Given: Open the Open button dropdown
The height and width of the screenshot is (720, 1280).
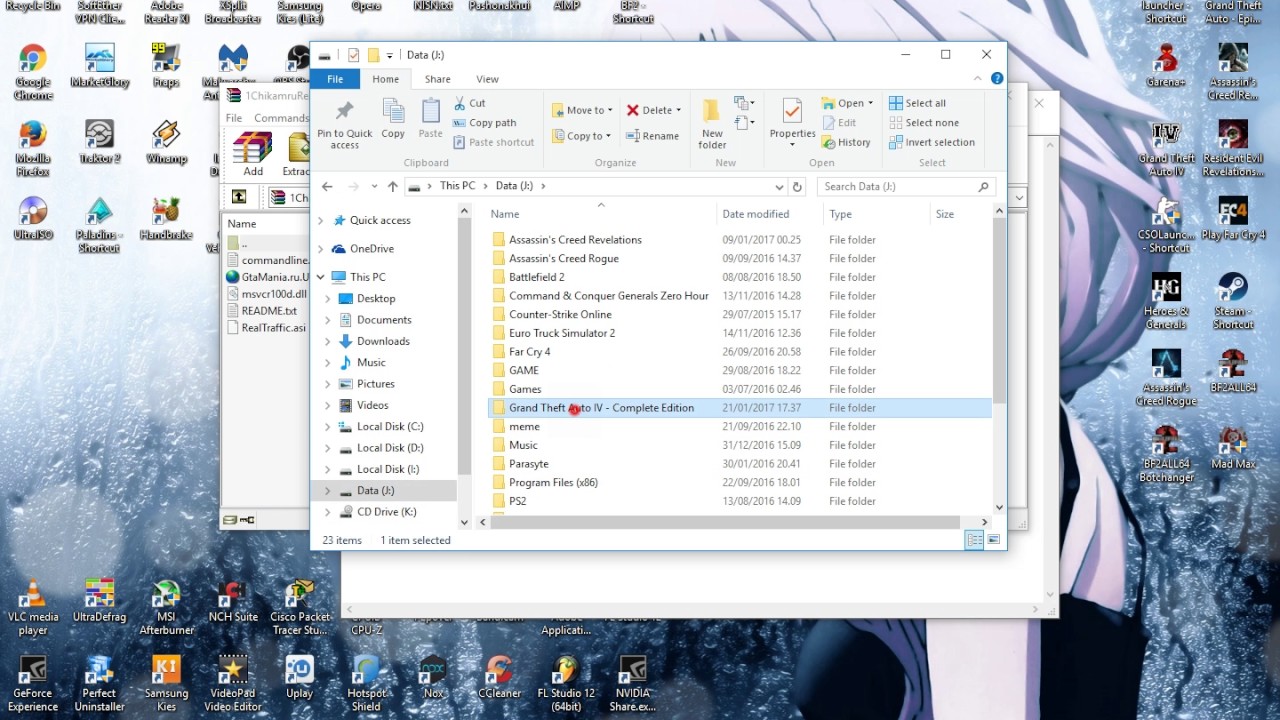Looking at the screenshot, I should click(870, 103).
